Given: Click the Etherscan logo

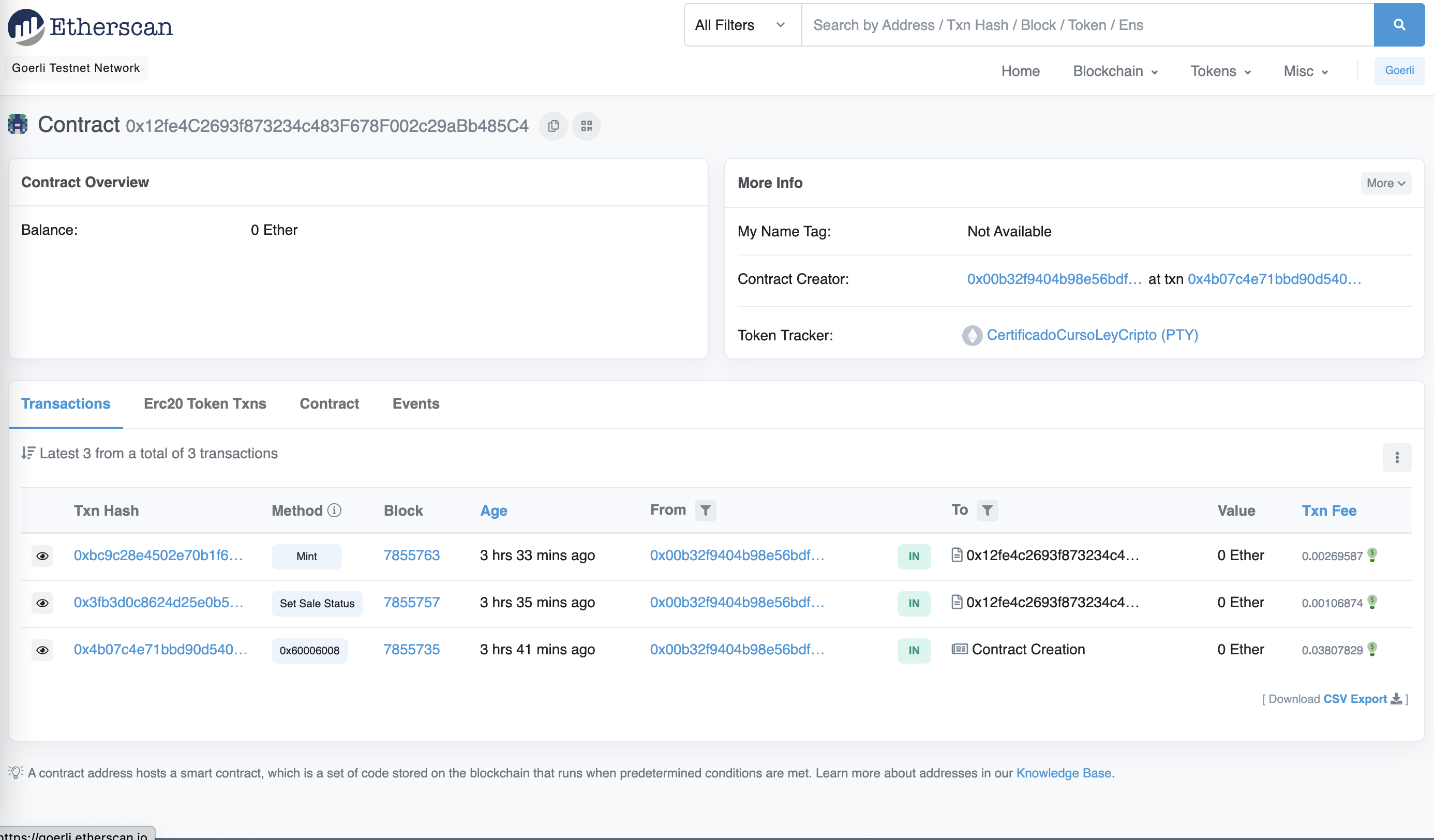Looking at the screenshot, I should click(x=91, y=26).
